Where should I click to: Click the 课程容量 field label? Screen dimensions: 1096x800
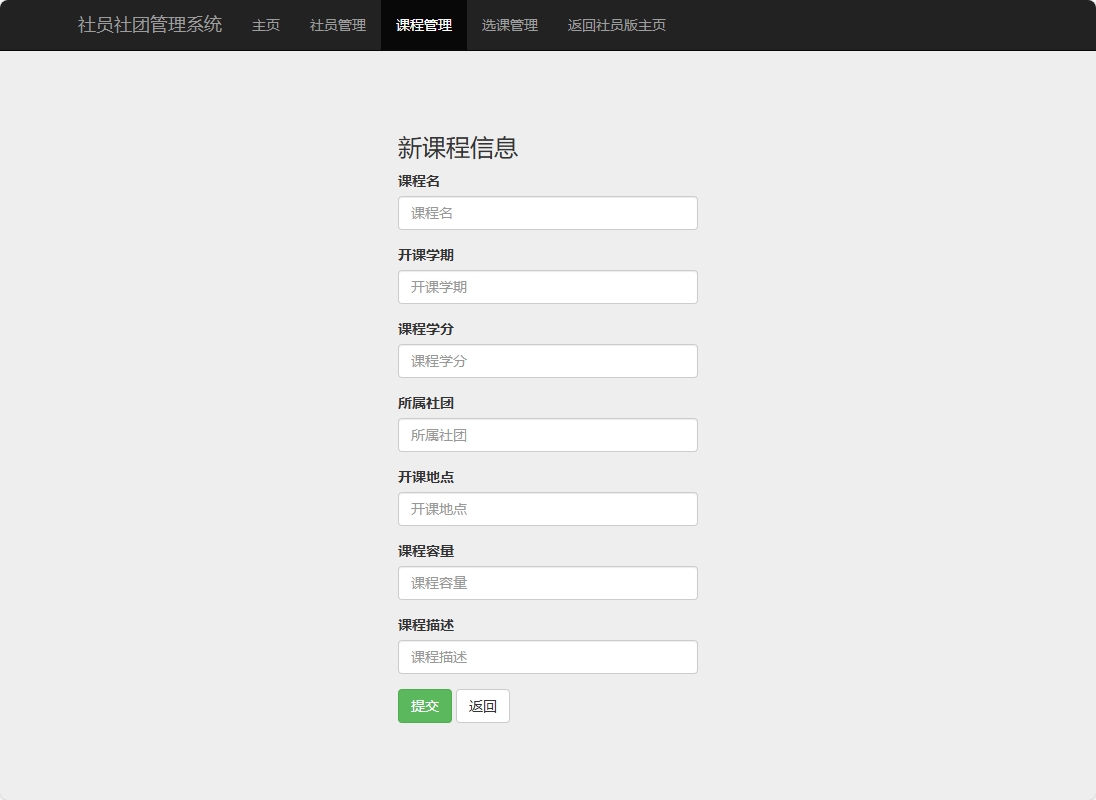[x=428, y=551]
